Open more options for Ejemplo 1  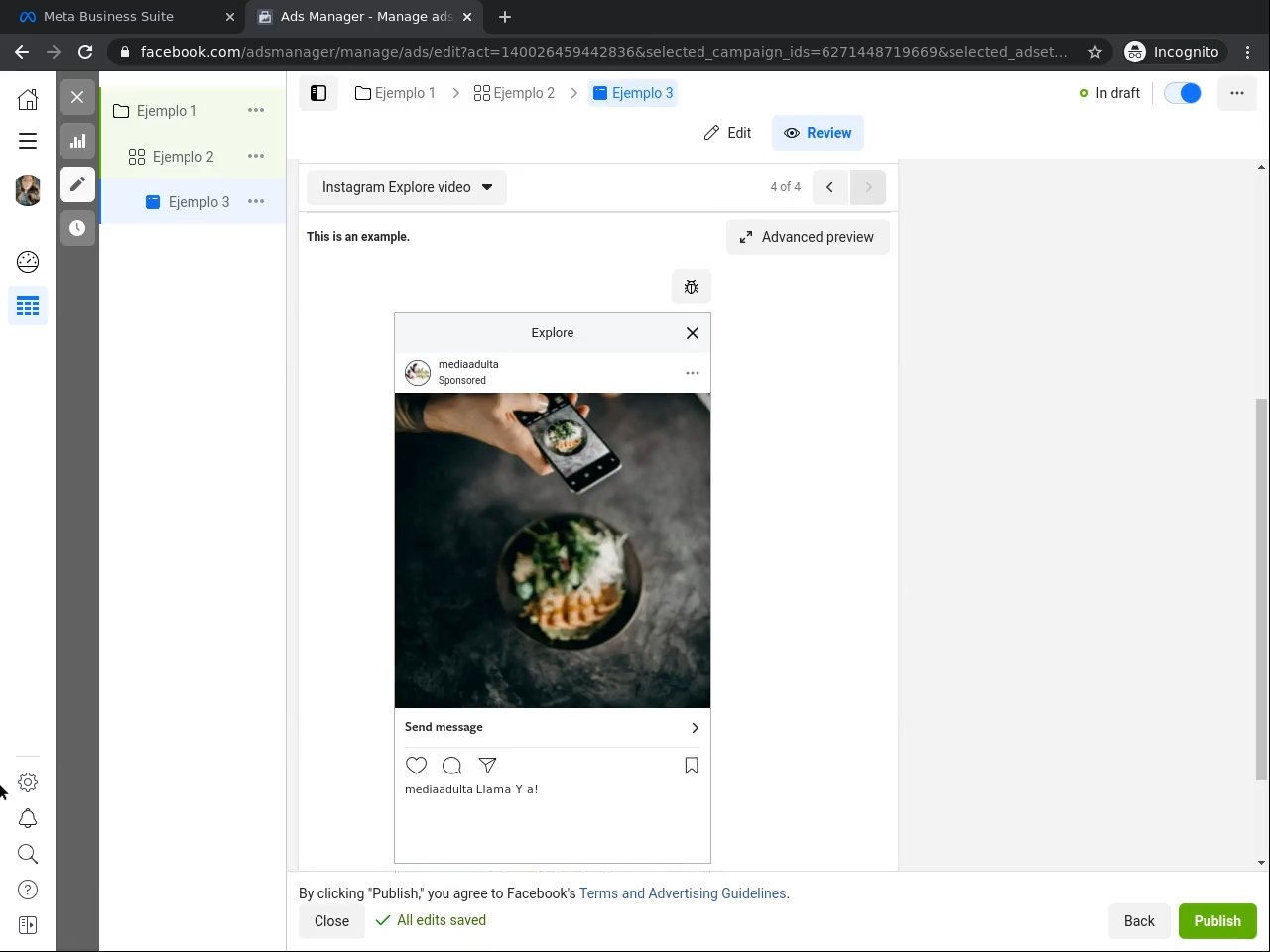tap(256, 110)
